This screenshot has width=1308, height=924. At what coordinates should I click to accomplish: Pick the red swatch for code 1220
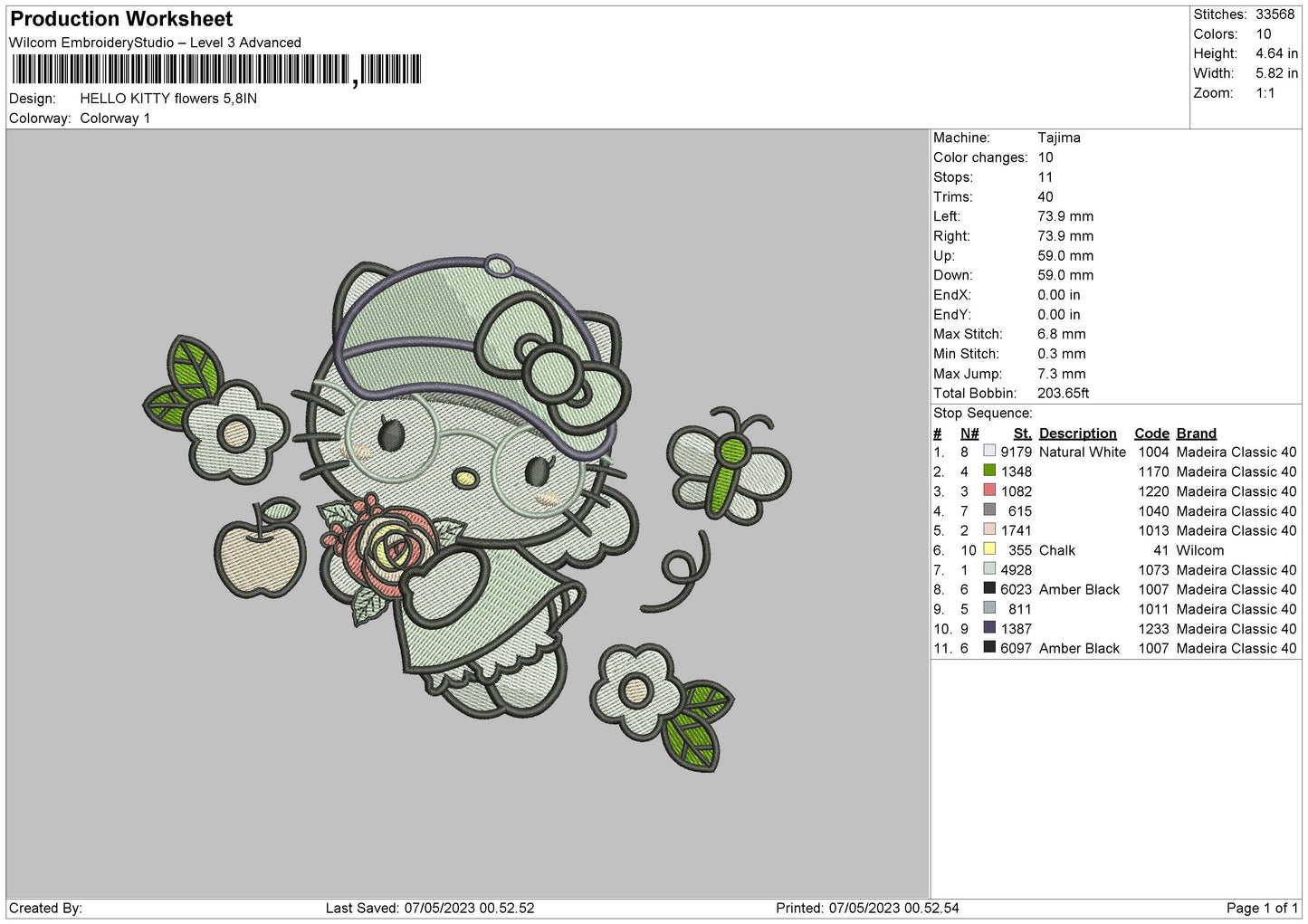[989, 491]
